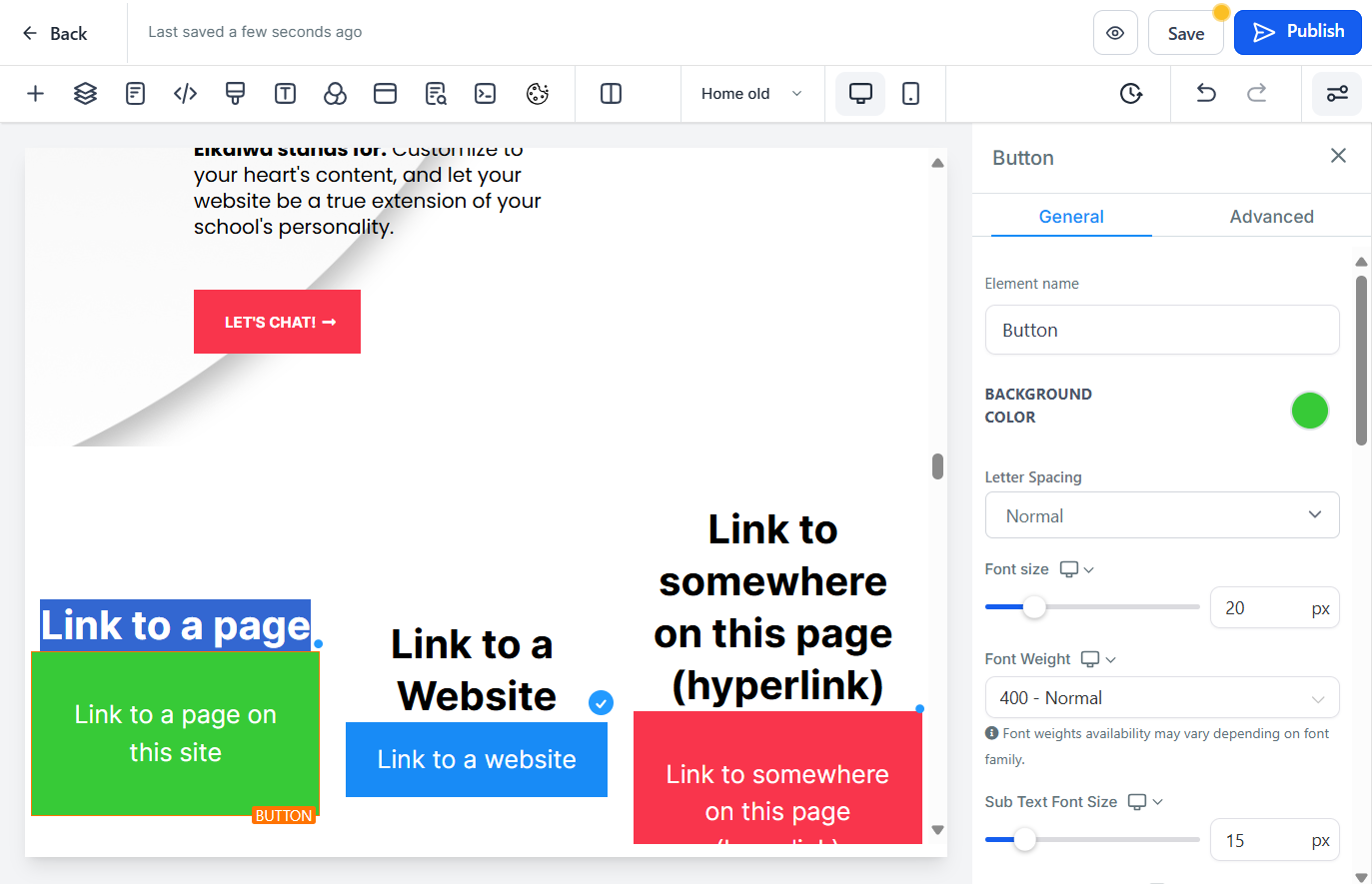This screenshot has height=884, width=1372.
Task: Click the plus icon to add an element
Action: [35, 94]
